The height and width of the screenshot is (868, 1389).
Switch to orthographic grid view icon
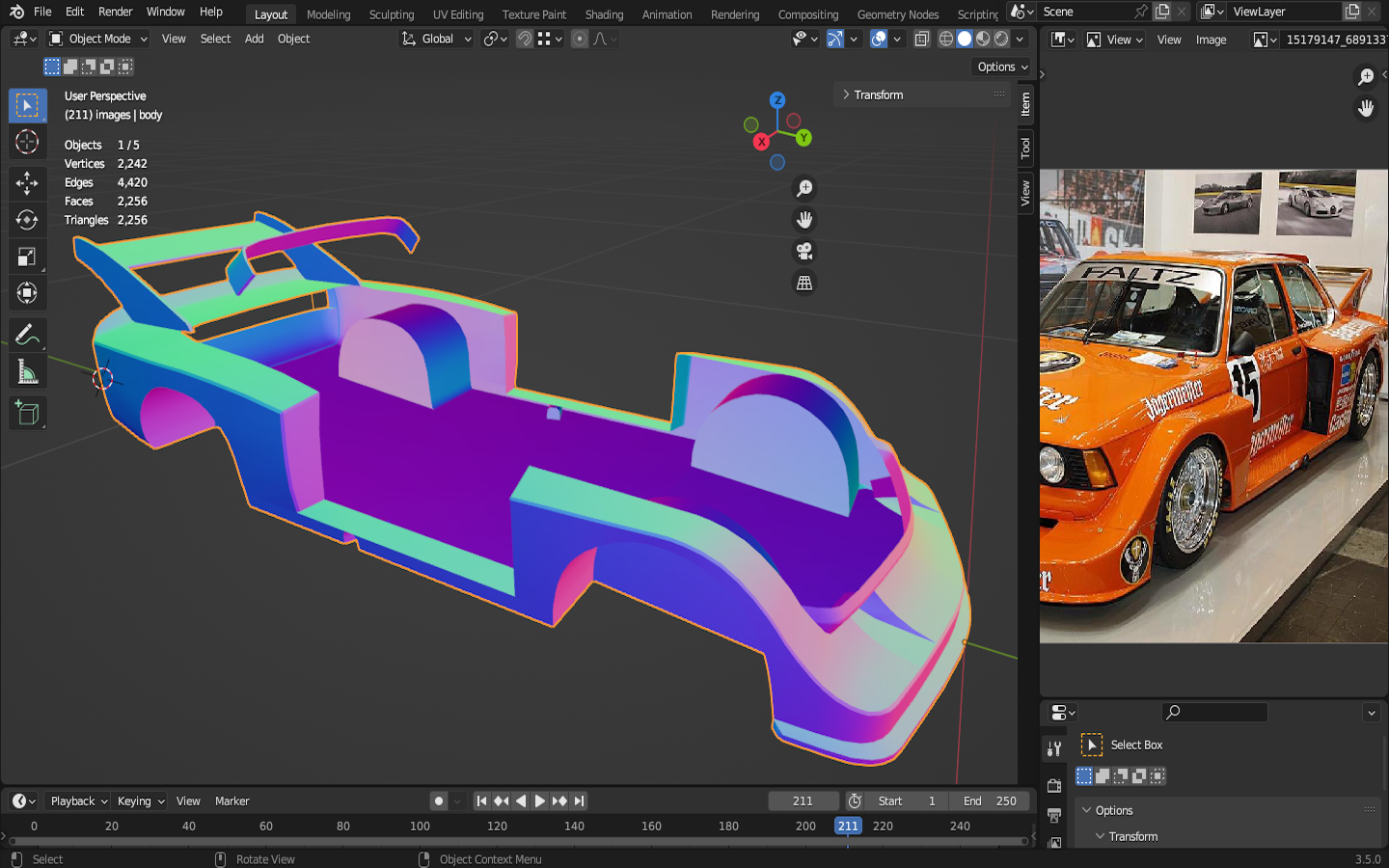pos(803,284)
